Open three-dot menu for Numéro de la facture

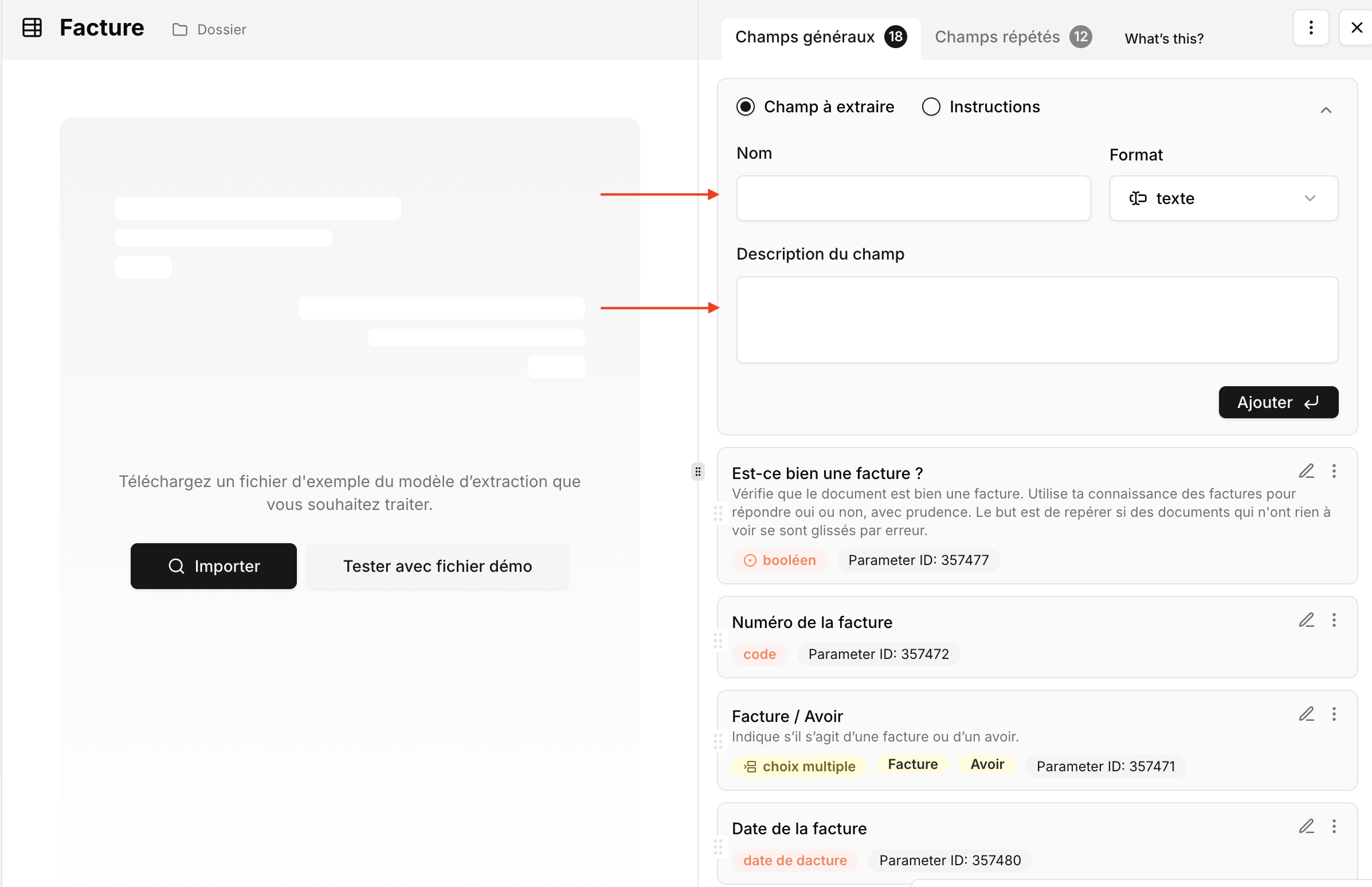(1334, 621)
